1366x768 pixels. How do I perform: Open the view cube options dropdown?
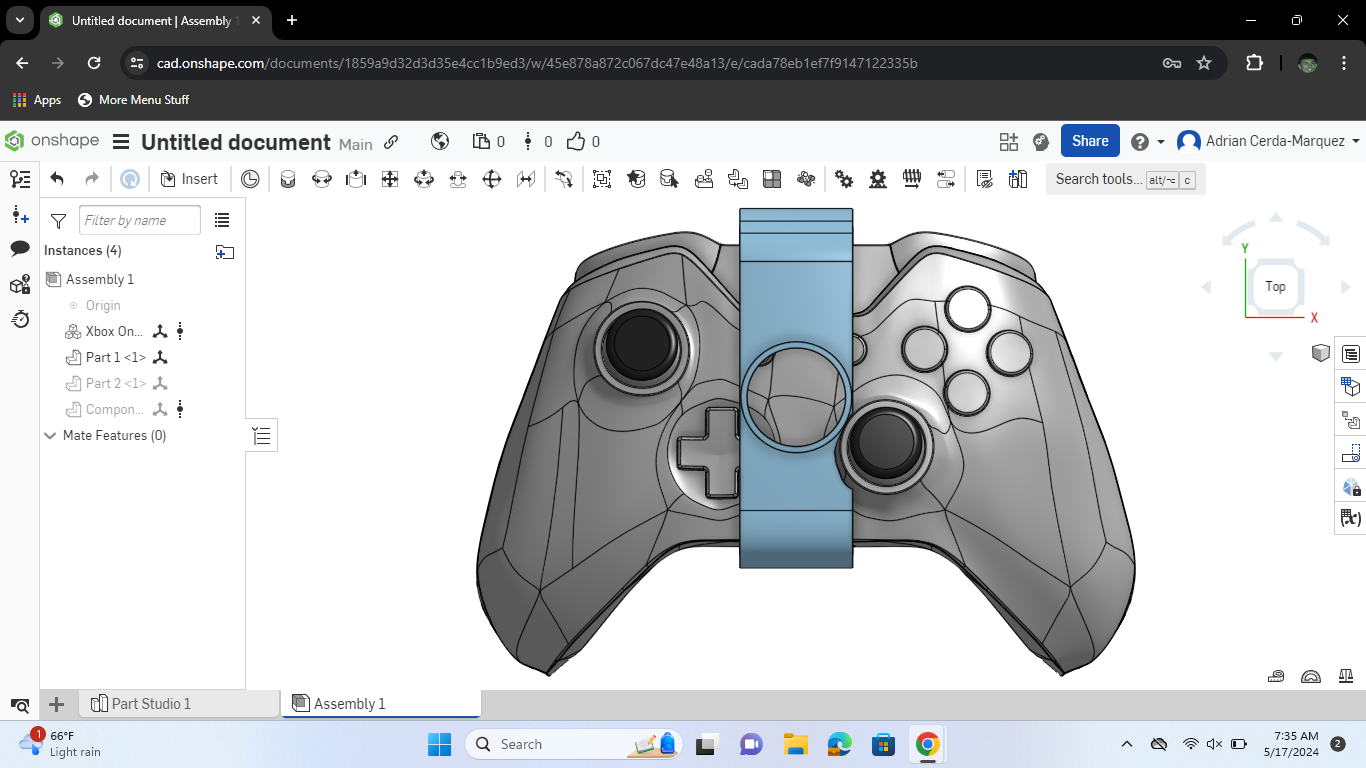[1321, 352]
